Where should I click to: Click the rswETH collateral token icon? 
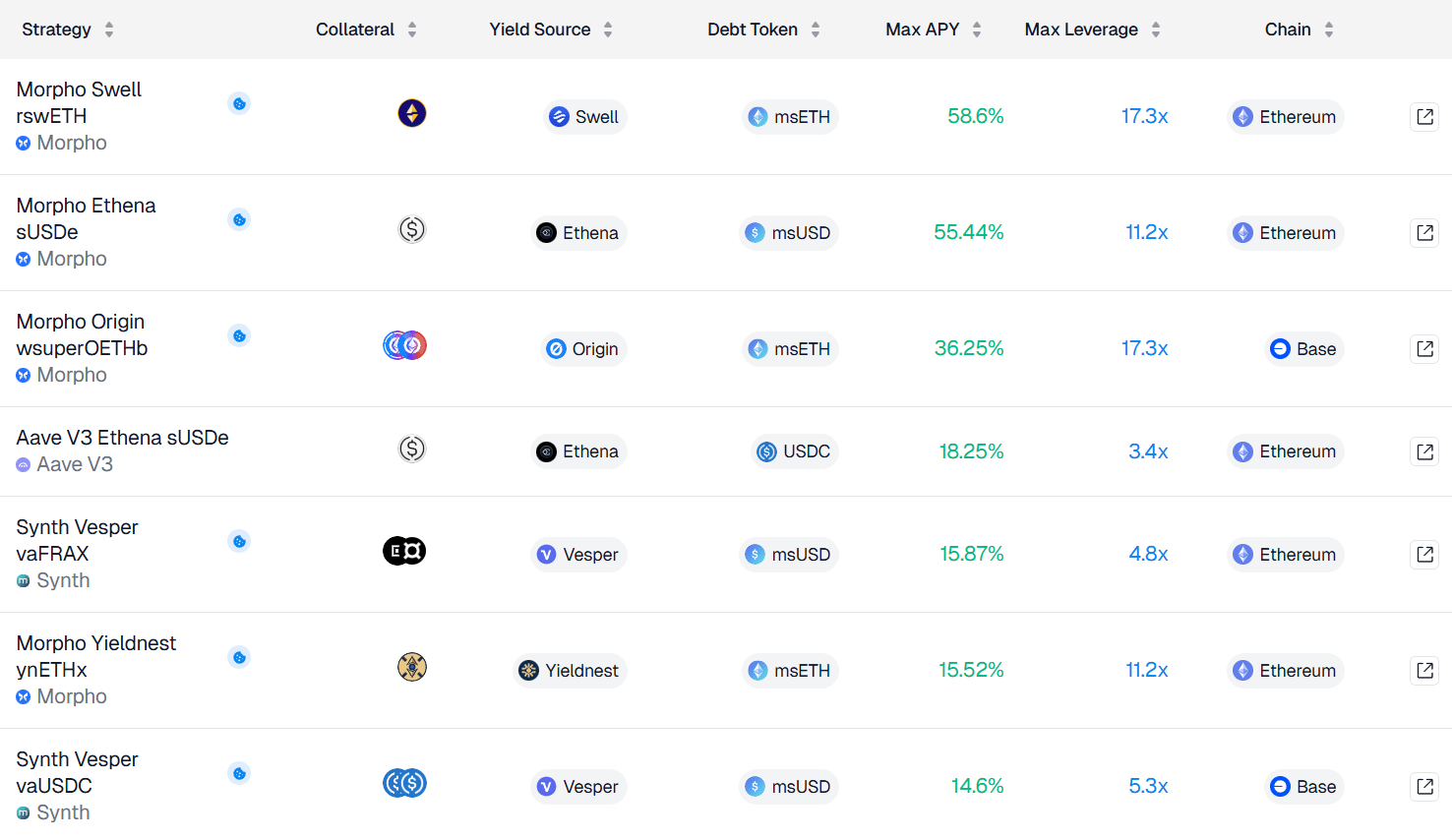pyautogui.click(x=412, y=113)
